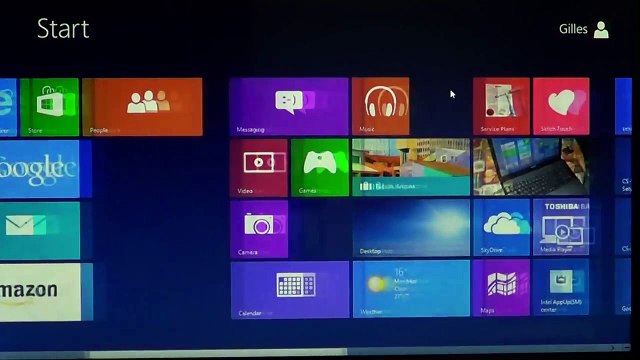Image resolution: width=640 pixels, height=360 pixels.
Task: Open the SkyDrive tile
Action: (x=502, y=227)
